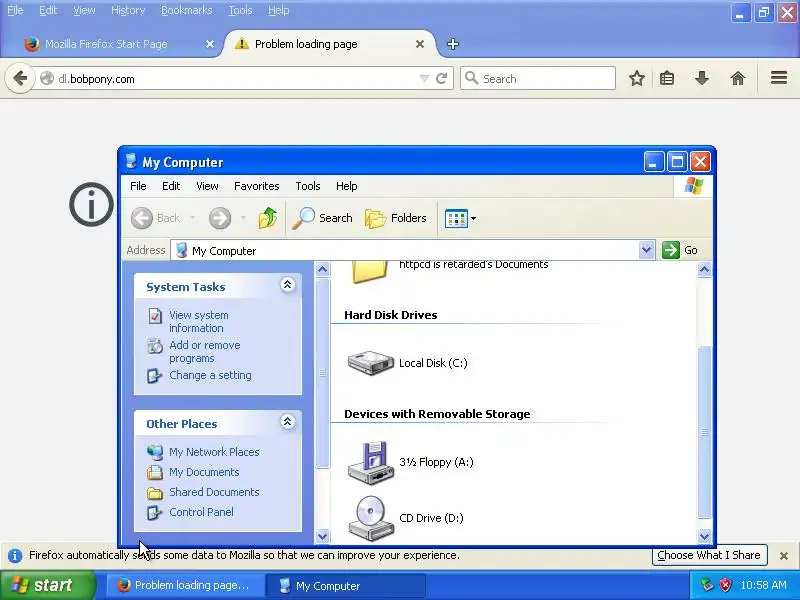Image resolution: width=800 pixels, height=600 pixels.
Task: Open the Firefox hamburger menu
Action: [779, 78]
